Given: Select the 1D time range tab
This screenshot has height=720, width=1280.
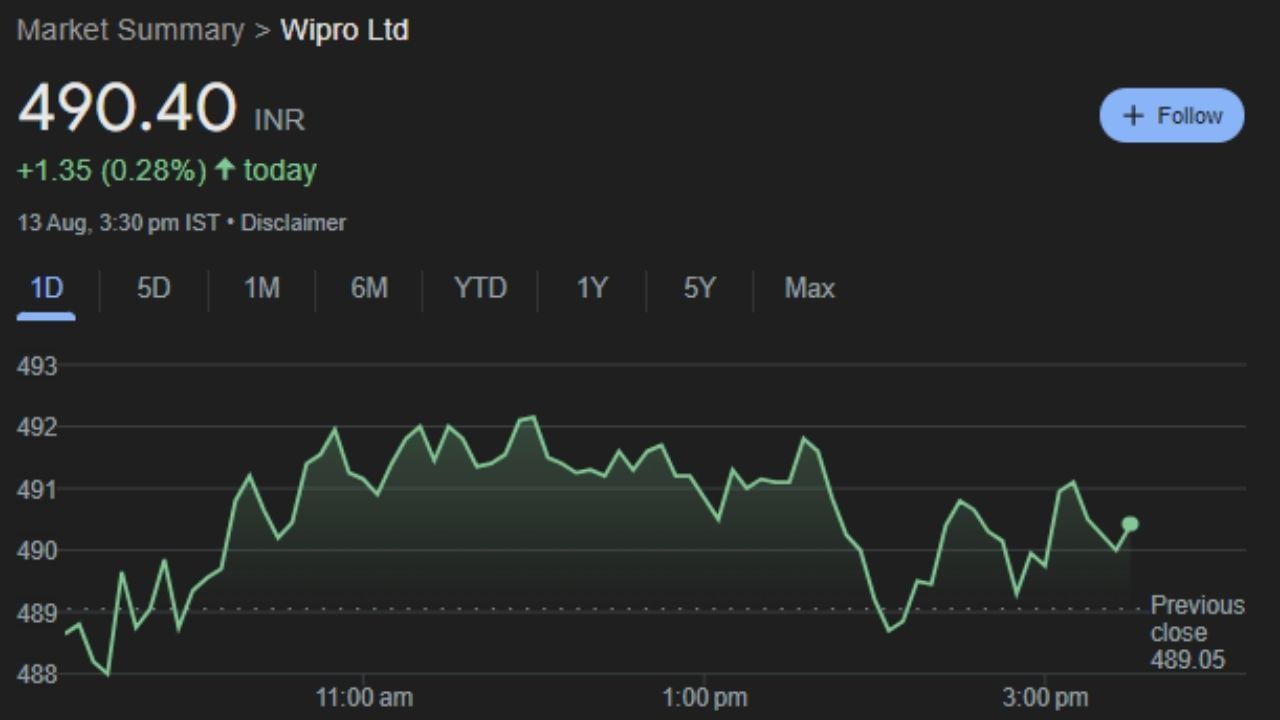Looking at the screenshot, I should pos(46,289).
